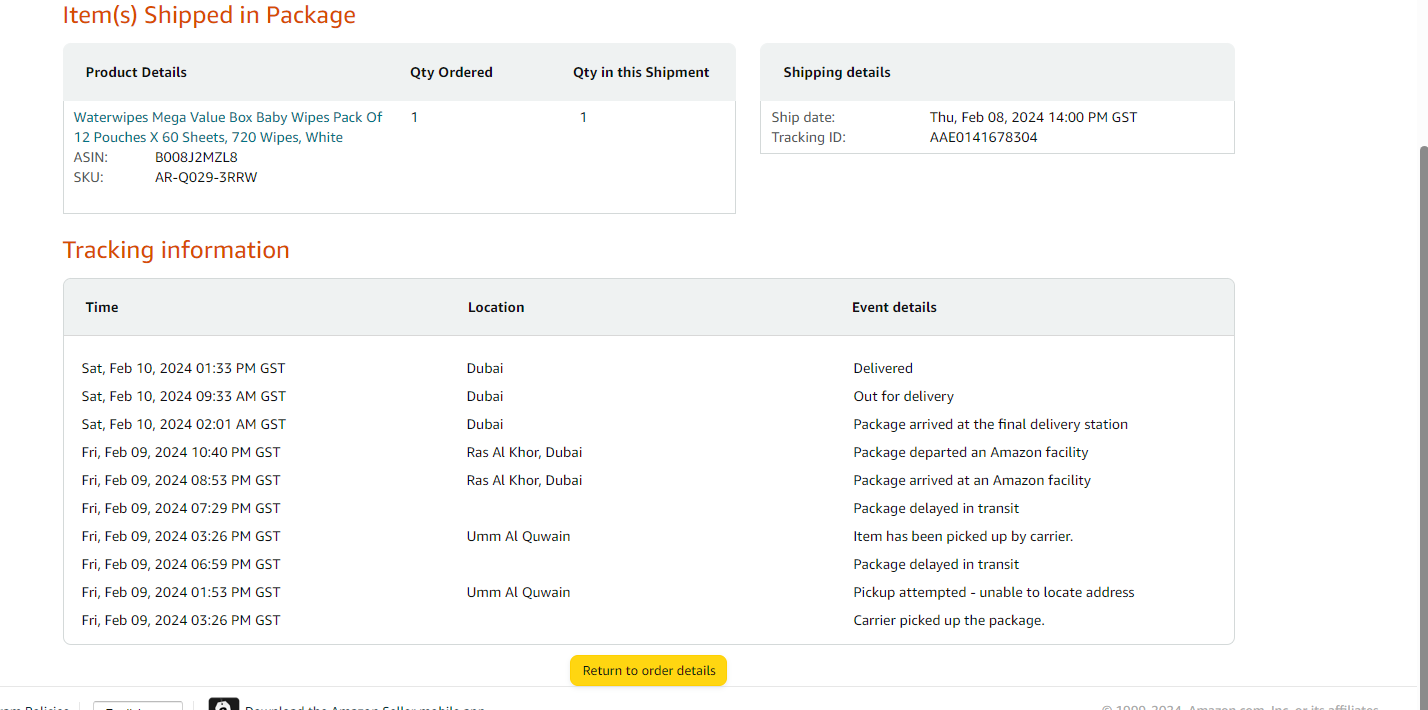
Task: Click the 'Shipping details' panel header
Action: coord(837,72)
